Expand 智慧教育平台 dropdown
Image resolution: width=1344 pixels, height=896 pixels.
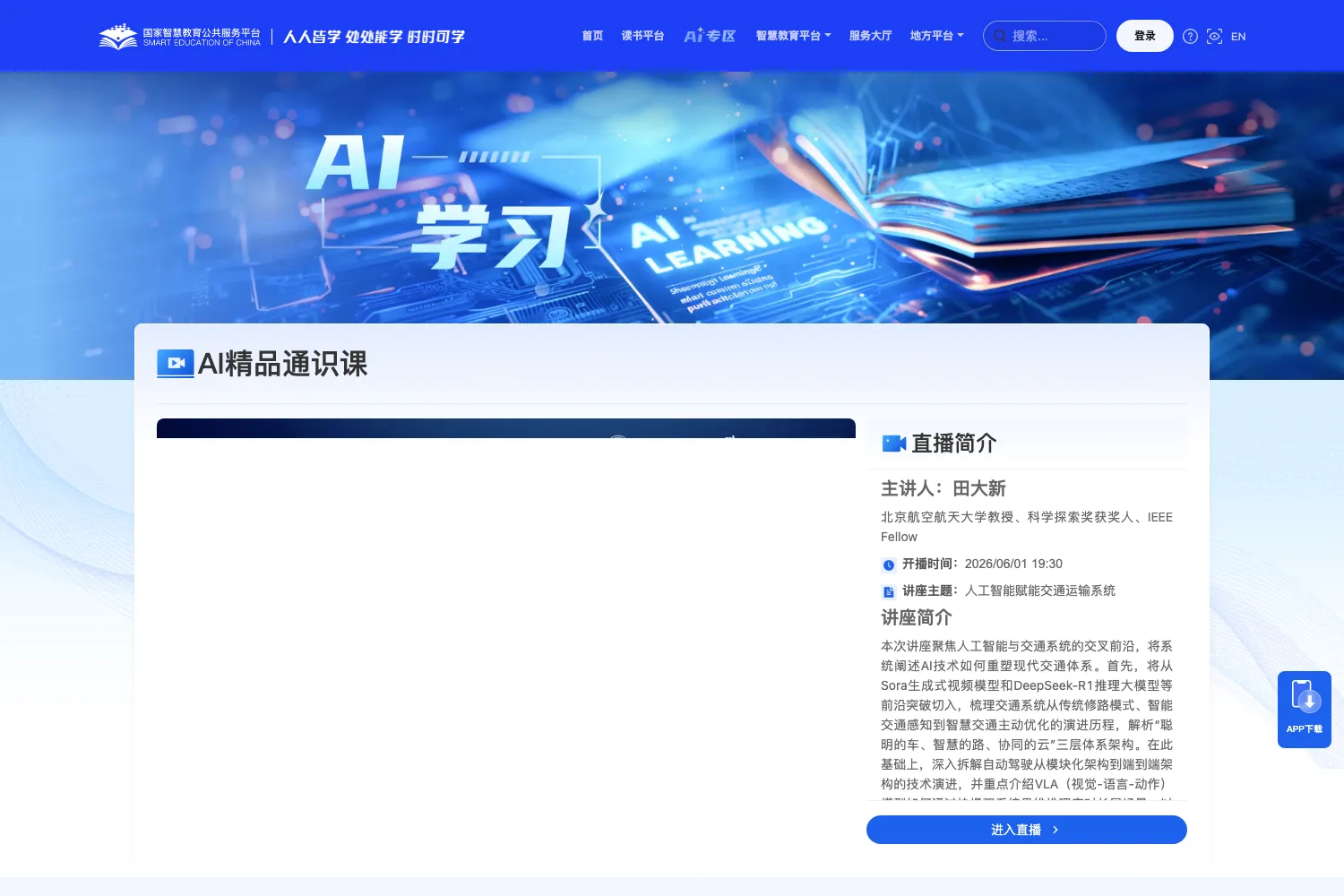tap(793, 36)
